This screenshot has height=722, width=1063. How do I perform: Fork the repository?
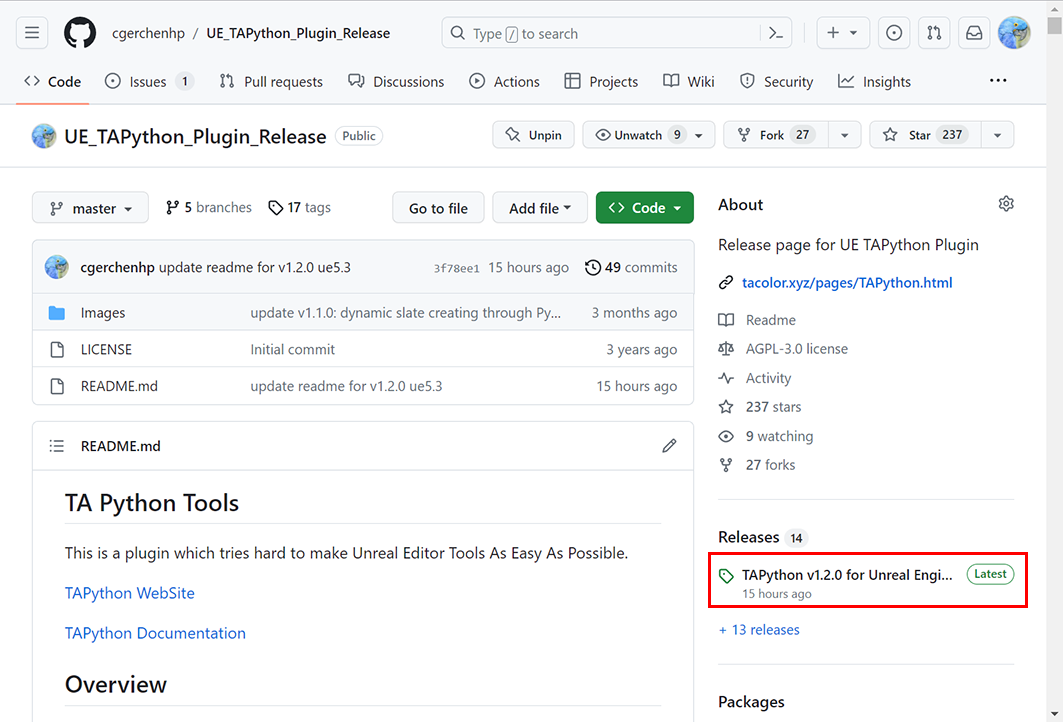pyautogui.click(x=776, y=135)
